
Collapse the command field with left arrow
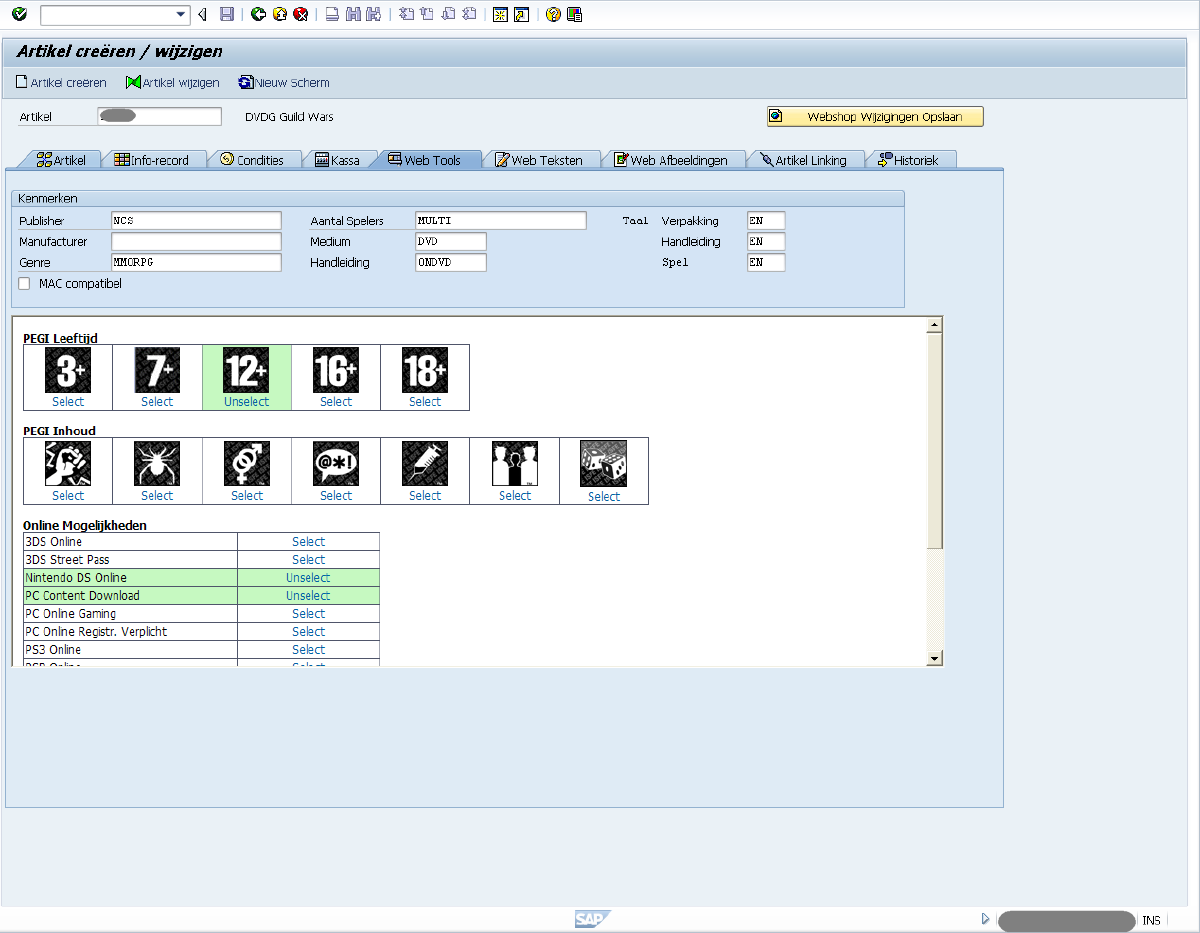pyautogui.click(x=203, y=14)
